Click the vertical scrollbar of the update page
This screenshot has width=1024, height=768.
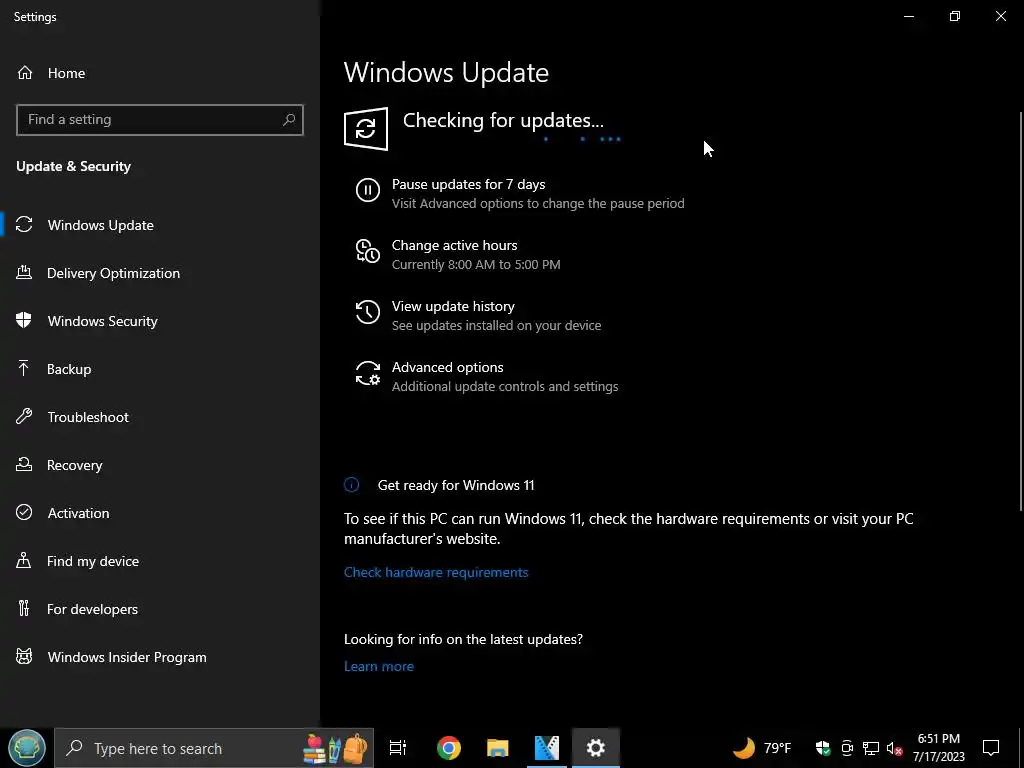click(1021, 311)
